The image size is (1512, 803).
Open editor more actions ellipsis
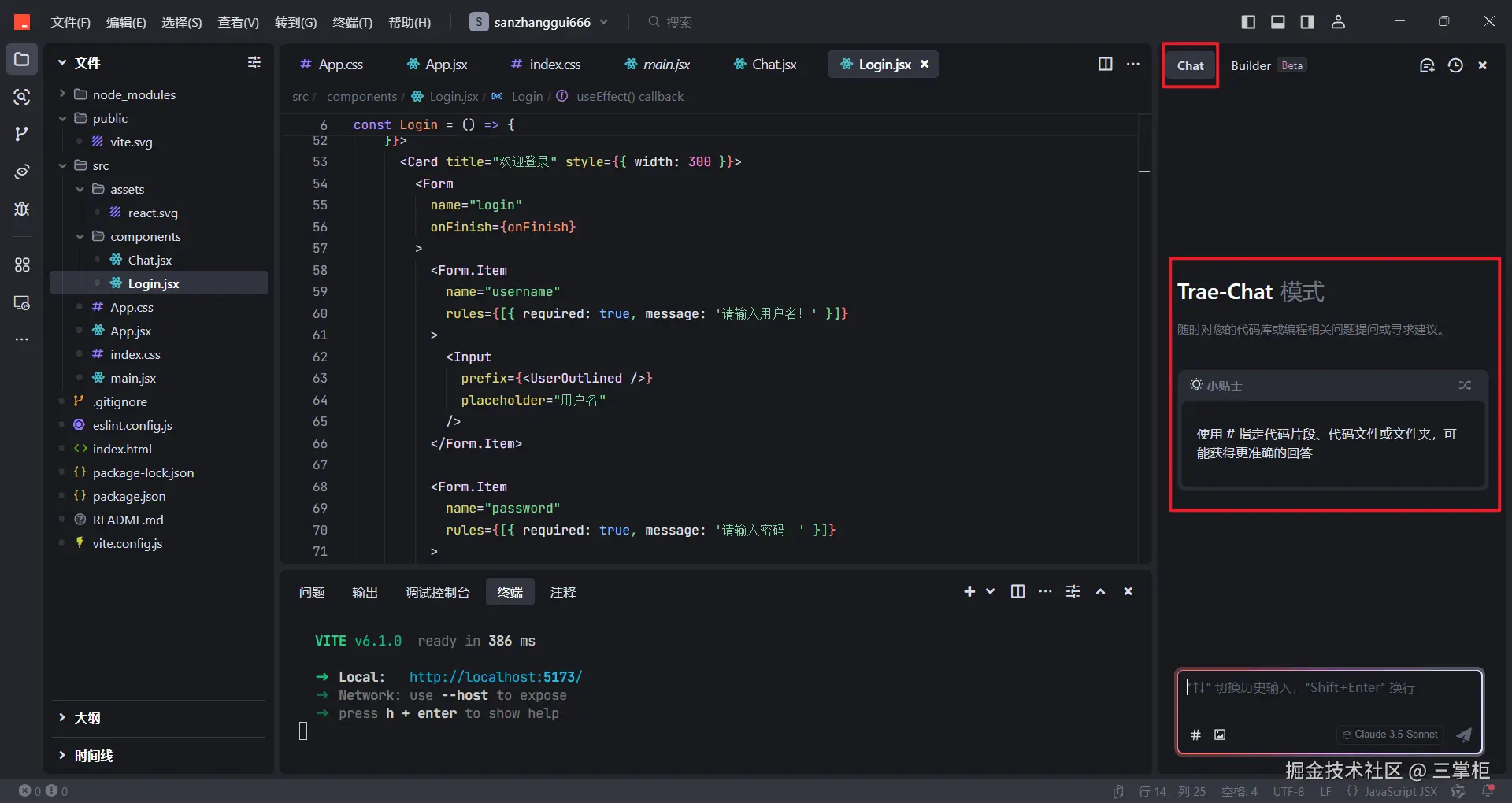1133,64
